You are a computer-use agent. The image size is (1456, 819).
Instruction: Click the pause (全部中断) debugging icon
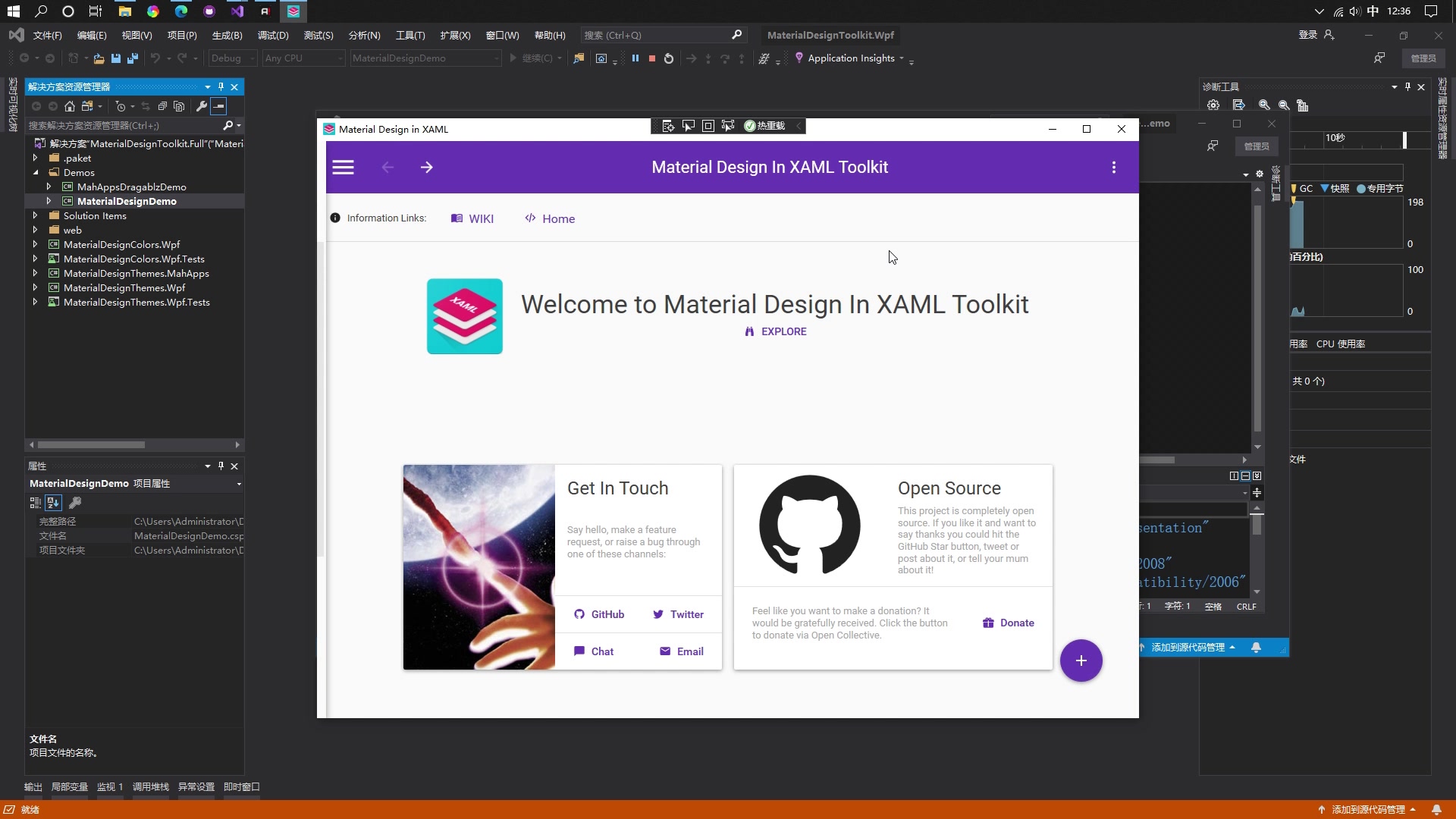coord(635,58)
